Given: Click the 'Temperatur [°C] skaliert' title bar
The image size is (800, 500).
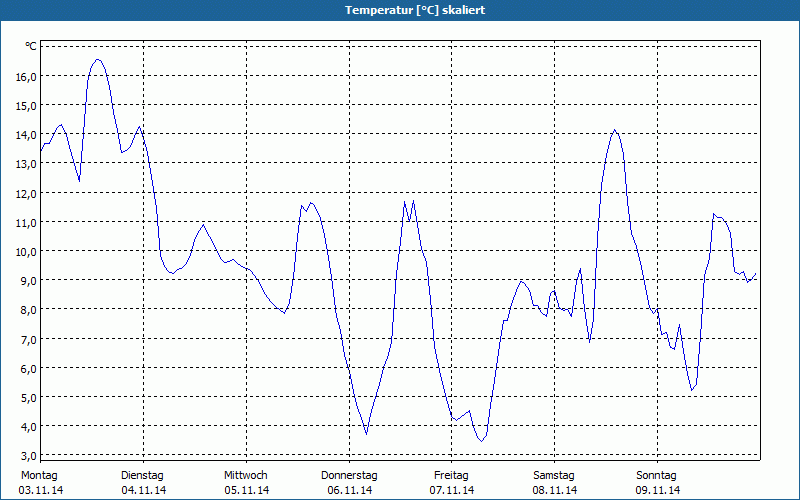Looking at the screenshot, I should click(400, 10).
